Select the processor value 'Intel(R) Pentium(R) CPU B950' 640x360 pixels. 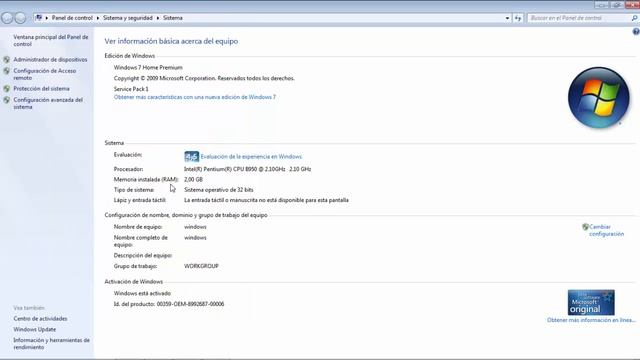[248, 169]
